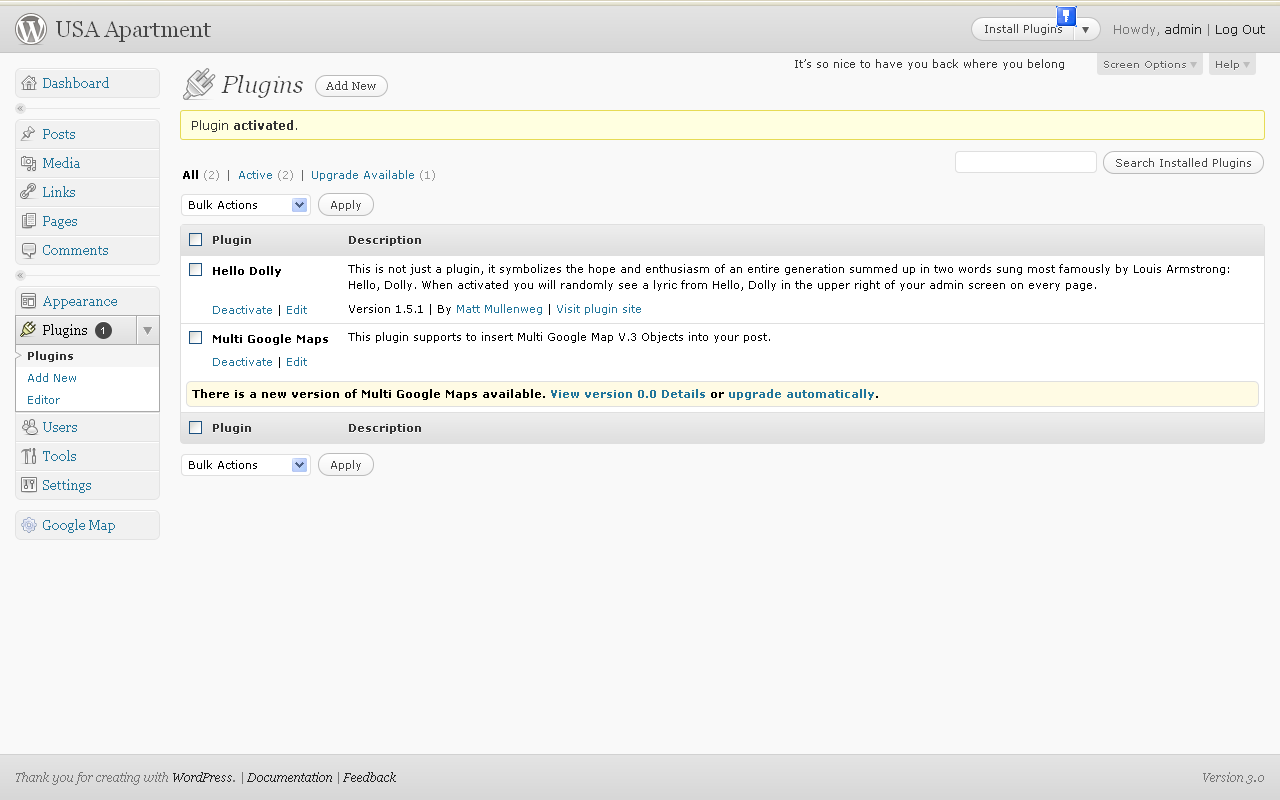Toggle the footer select-all checkbox
This screenshot has height=800, width=1280.
[196, 428]
